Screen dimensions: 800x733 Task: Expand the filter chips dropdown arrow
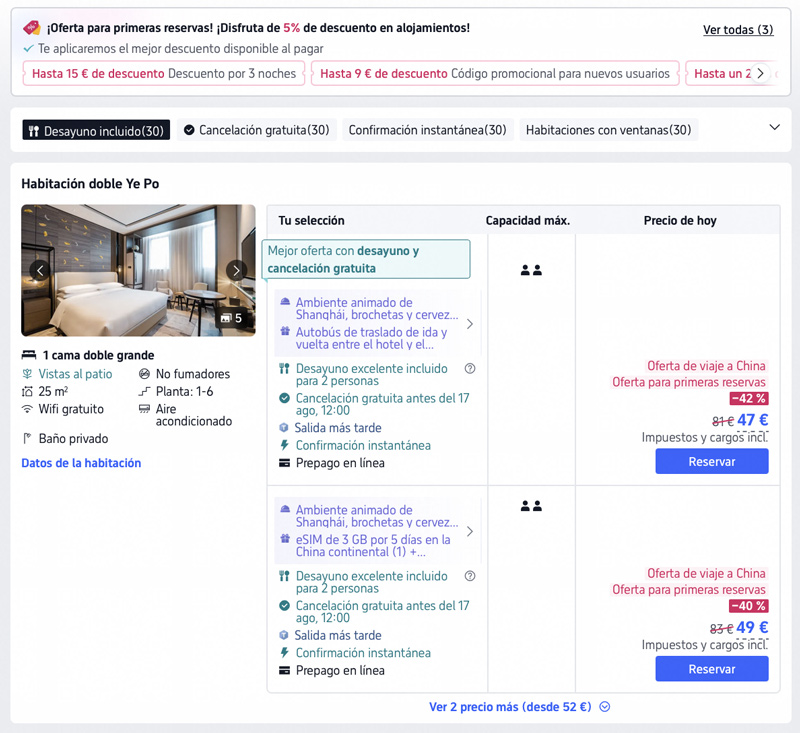coord(774,128)
